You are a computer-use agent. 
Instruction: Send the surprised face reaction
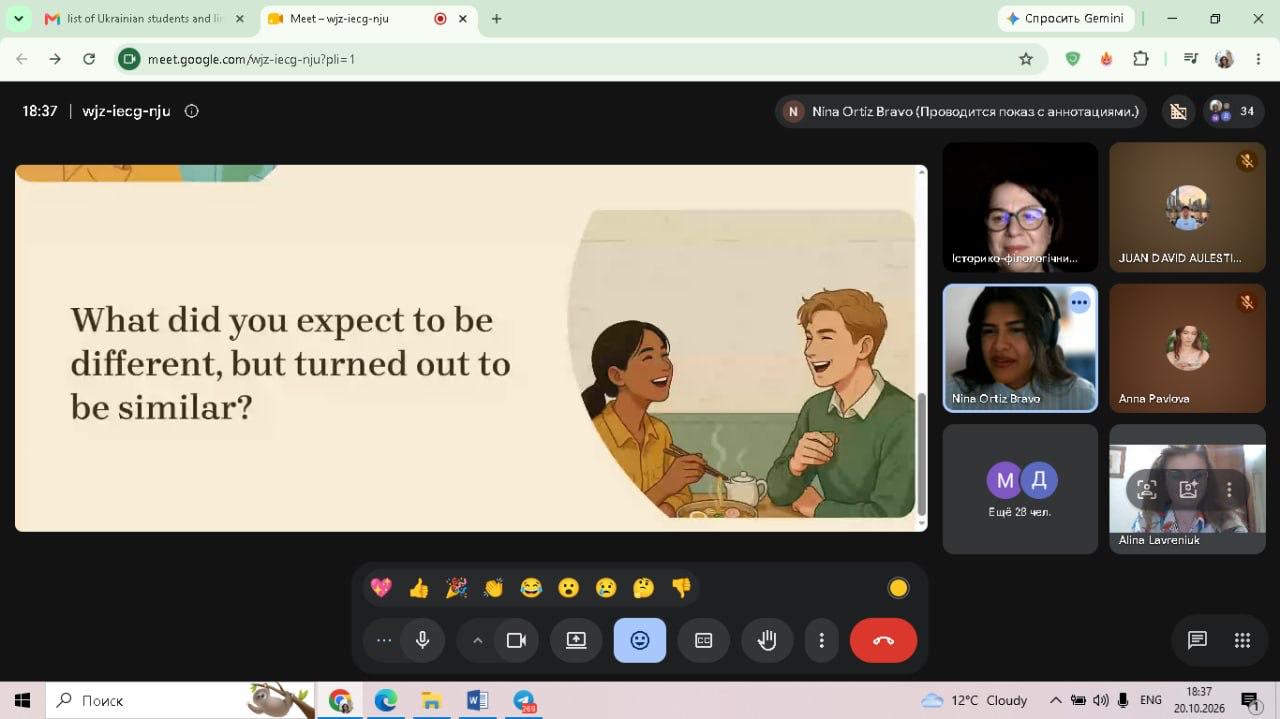tap(568, 588)
